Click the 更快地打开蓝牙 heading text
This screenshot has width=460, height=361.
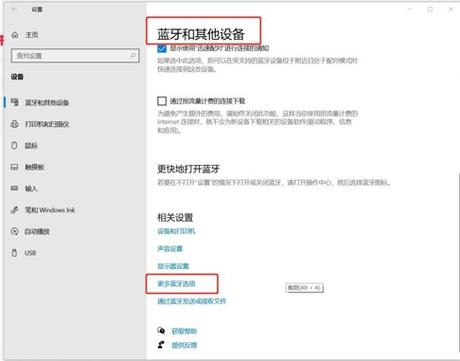188,169
